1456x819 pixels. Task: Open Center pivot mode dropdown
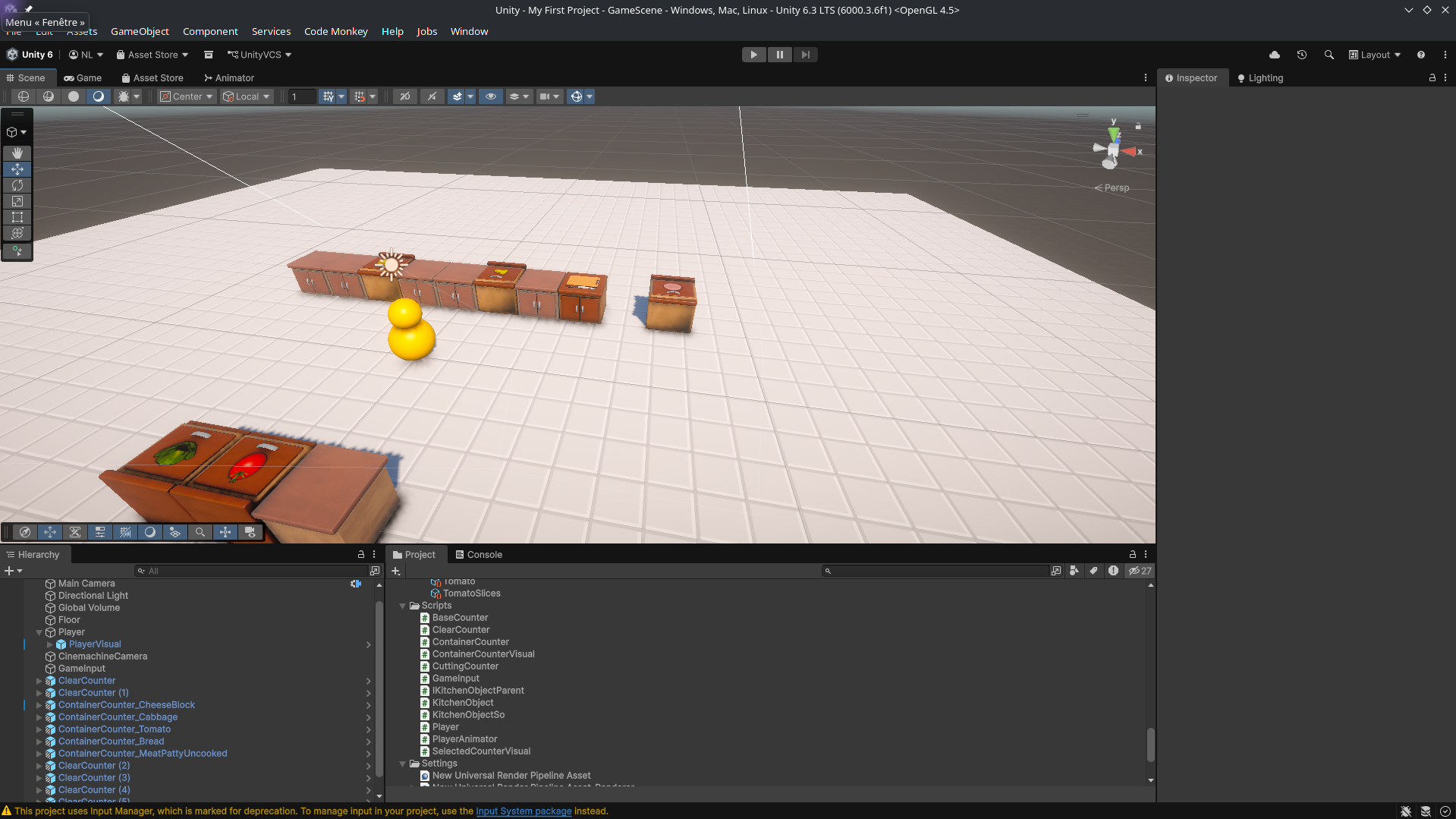[x=187, y=96]
